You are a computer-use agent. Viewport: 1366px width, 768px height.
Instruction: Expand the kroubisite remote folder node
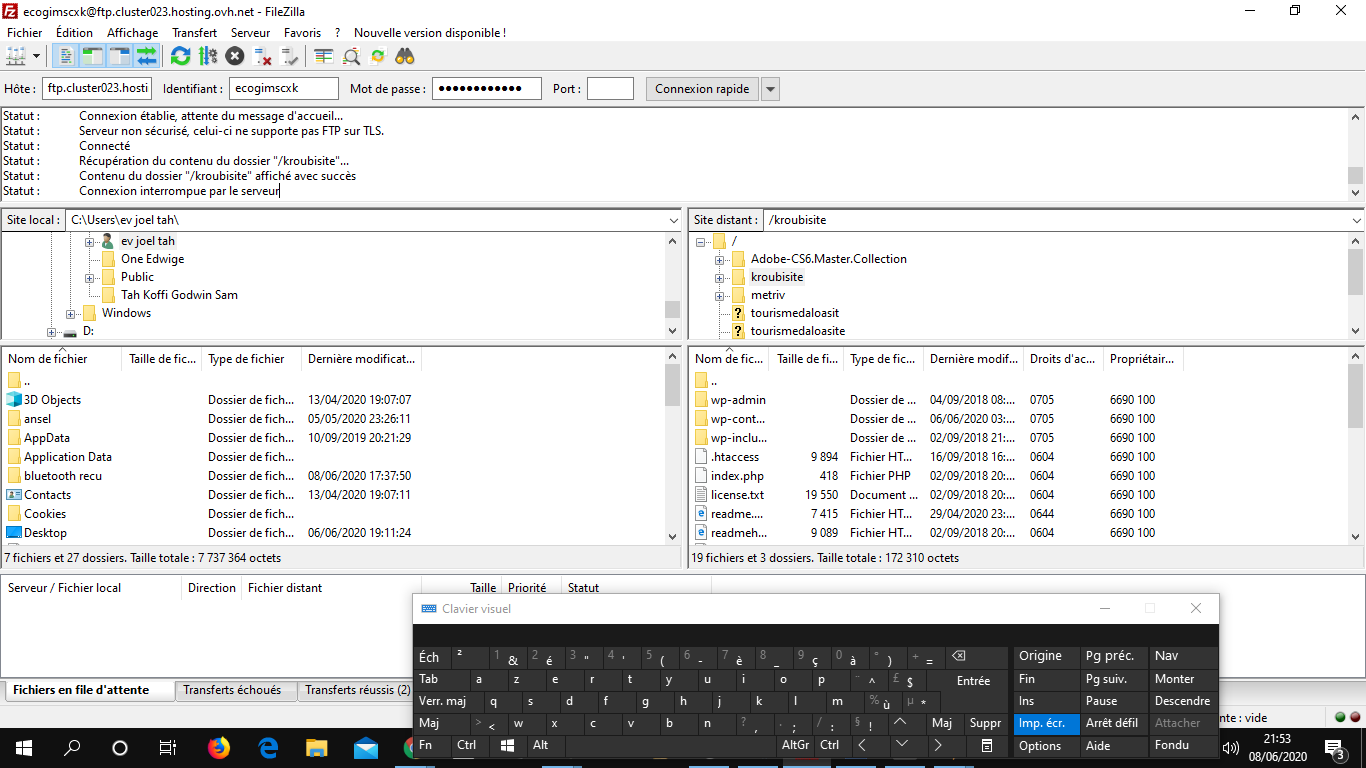coord(719,277)
